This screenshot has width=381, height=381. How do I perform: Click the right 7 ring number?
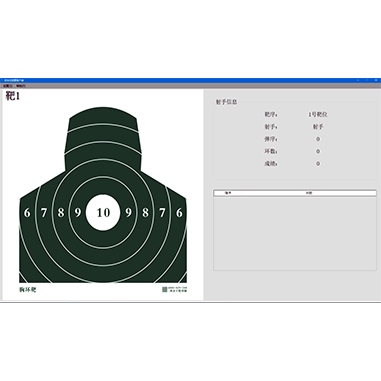click(162, 212)
